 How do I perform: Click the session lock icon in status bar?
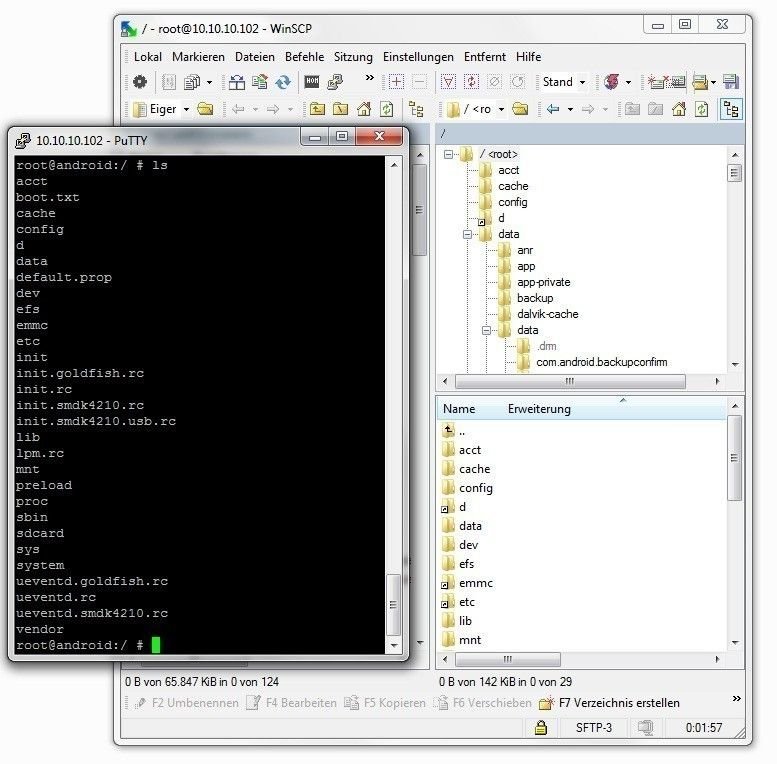coord(541,727)
